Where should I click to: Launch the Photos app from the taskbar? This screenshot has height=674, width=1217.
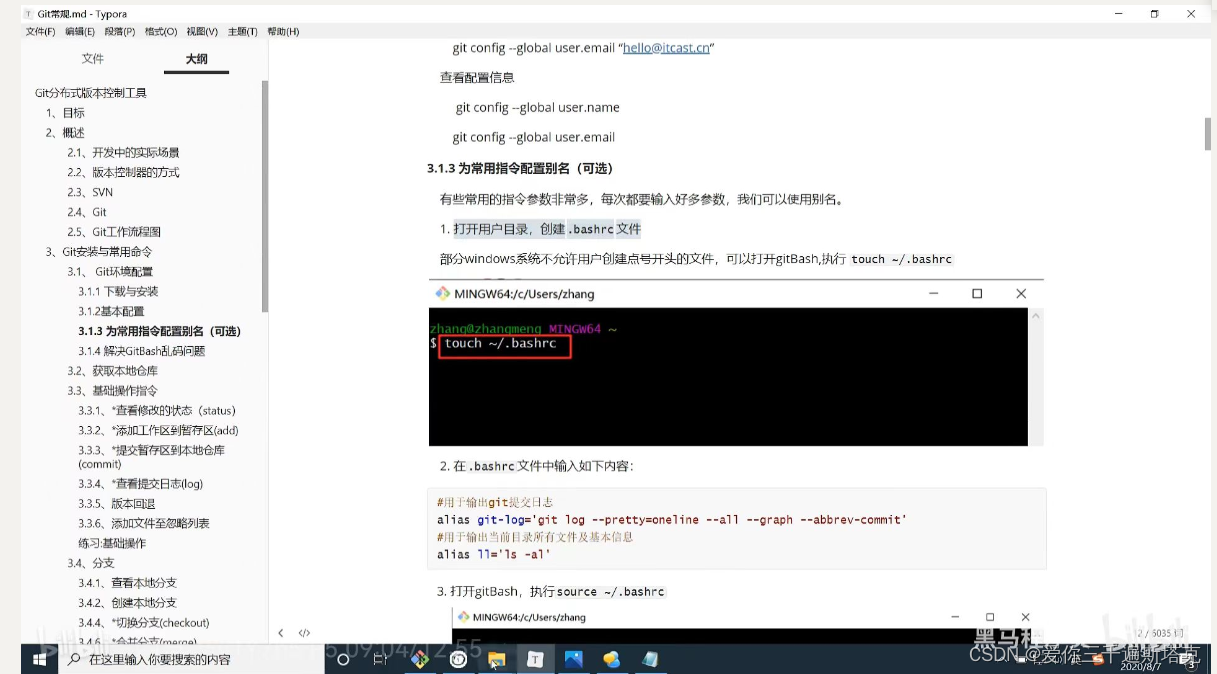point(571,659)
